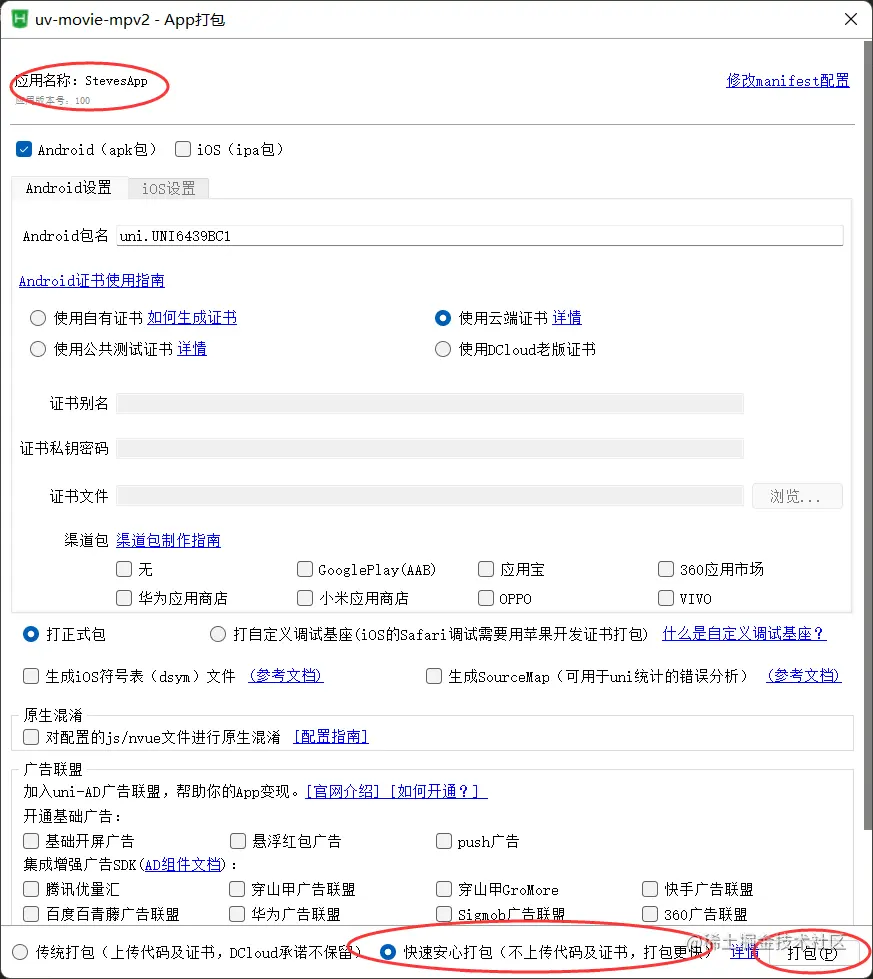Select 打正式包 radio option
The width and height of the screenshot is (873, 979).
tap(31, 634)
